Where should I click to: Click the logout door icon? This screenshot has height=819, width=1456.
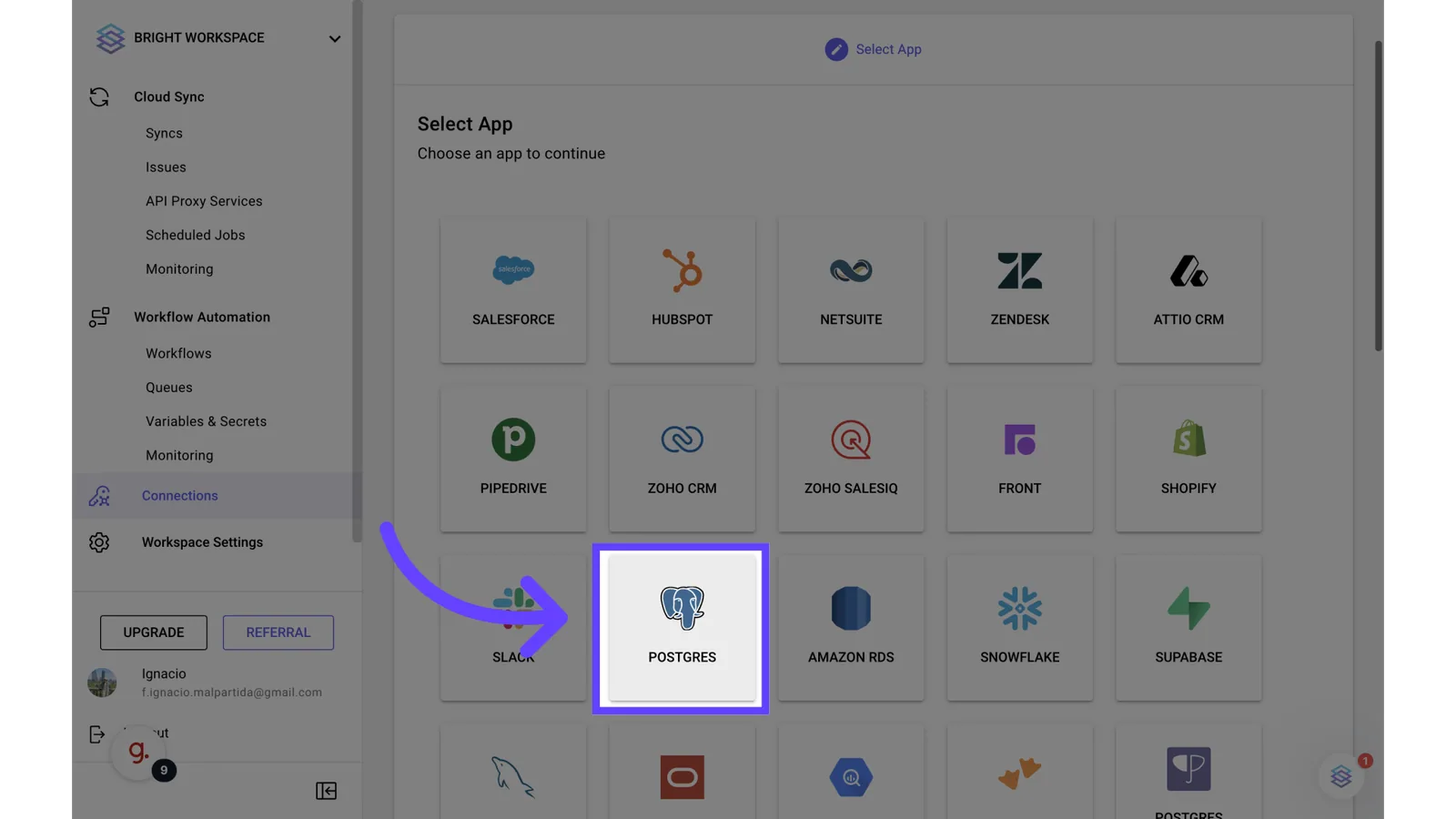click(97, 734)
